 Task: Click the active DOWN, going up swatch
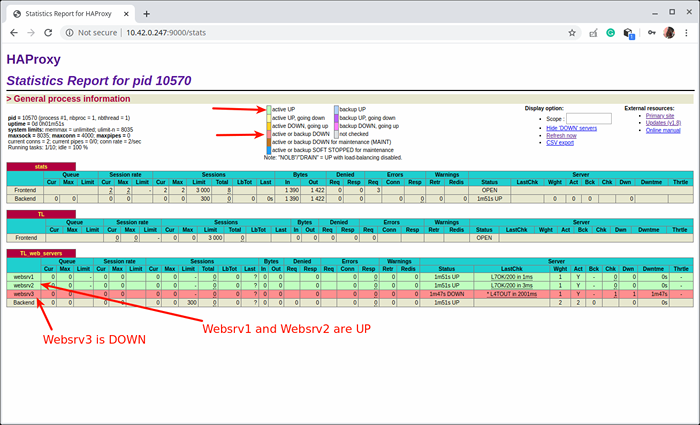tap(269, 126)
